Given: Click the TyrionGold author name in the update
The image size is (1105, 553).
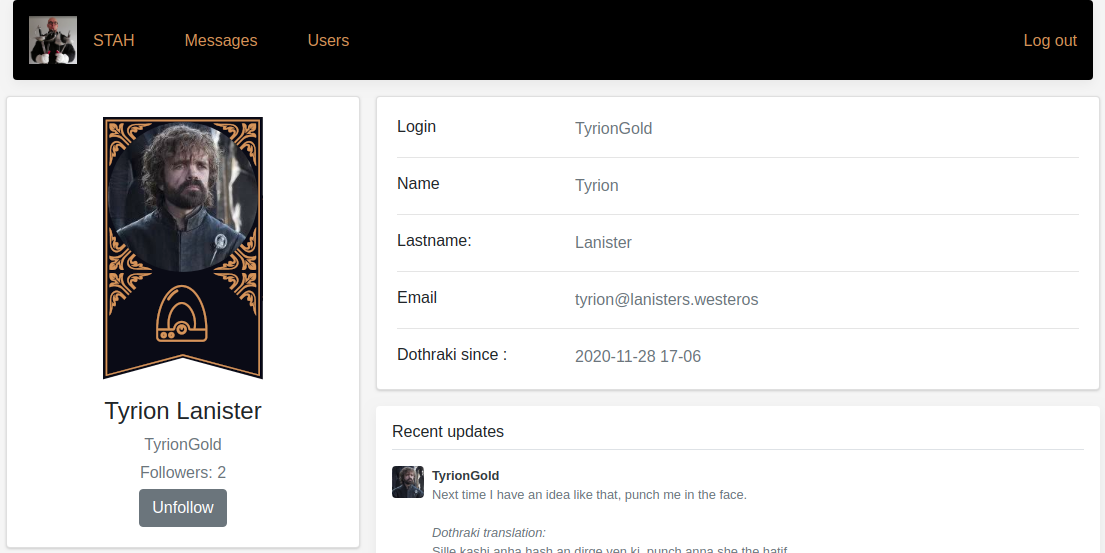Looking at the screenshot, I should click(465, 476).
